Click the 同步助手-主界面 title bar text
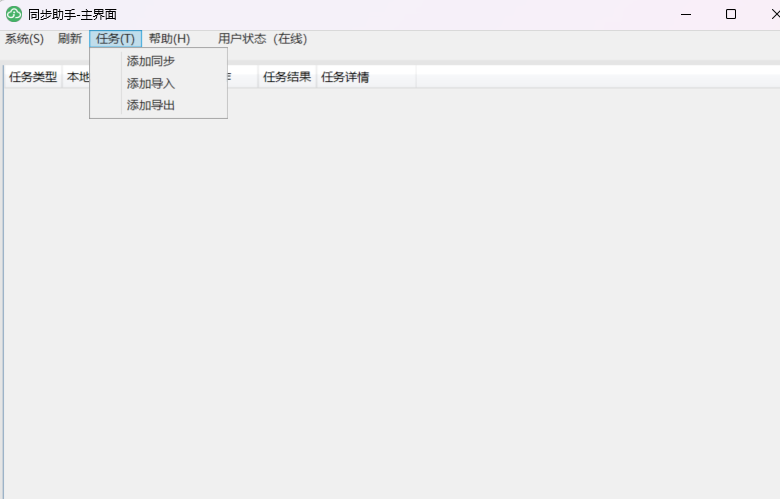The height and width of the screenshot is (499, 780). click(x=72, y=14)
